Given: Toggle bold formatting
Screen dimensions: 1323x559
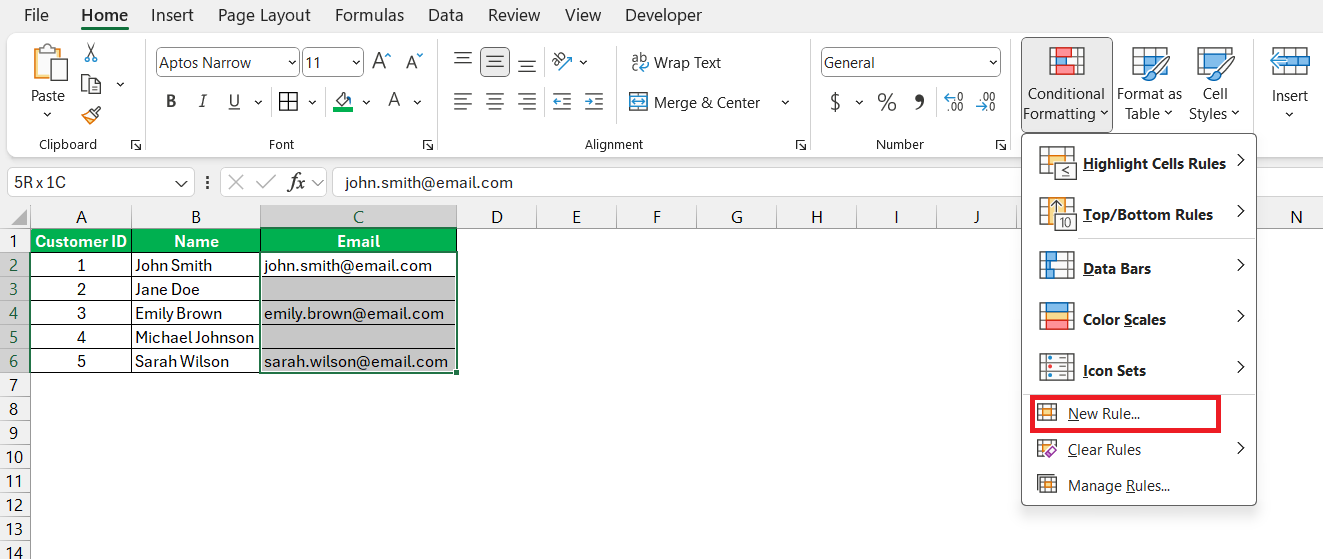Looking at the screenshot, I should pos(171,102).
